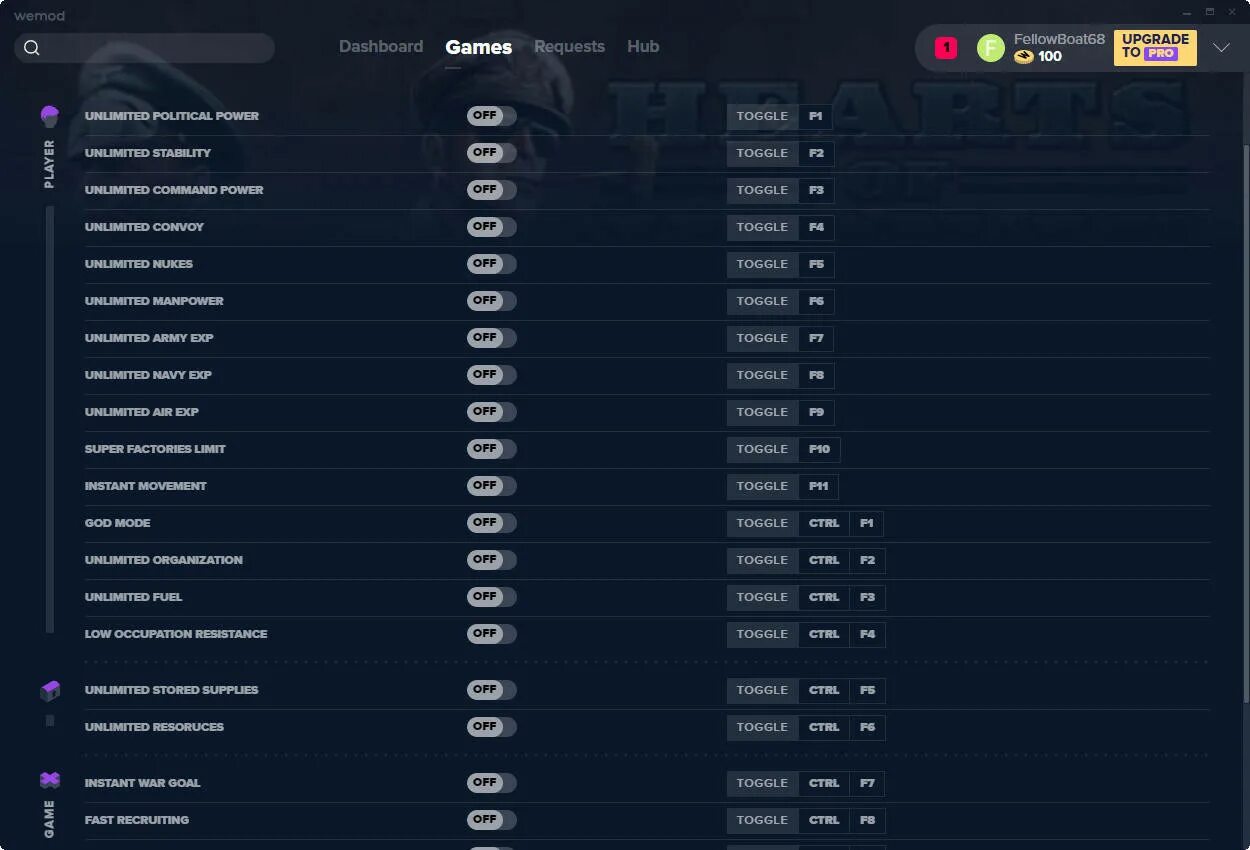Image resolution: width=1250 pixels, height=850 pixels.
Task: Focus the search input field
Action: click(145, 48)
